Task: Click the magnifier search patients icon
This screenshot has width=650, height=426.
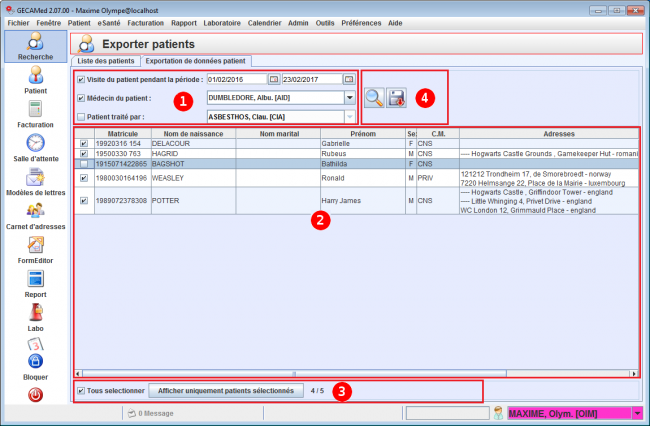Action: pyautogui.click(x=374, y=97)
